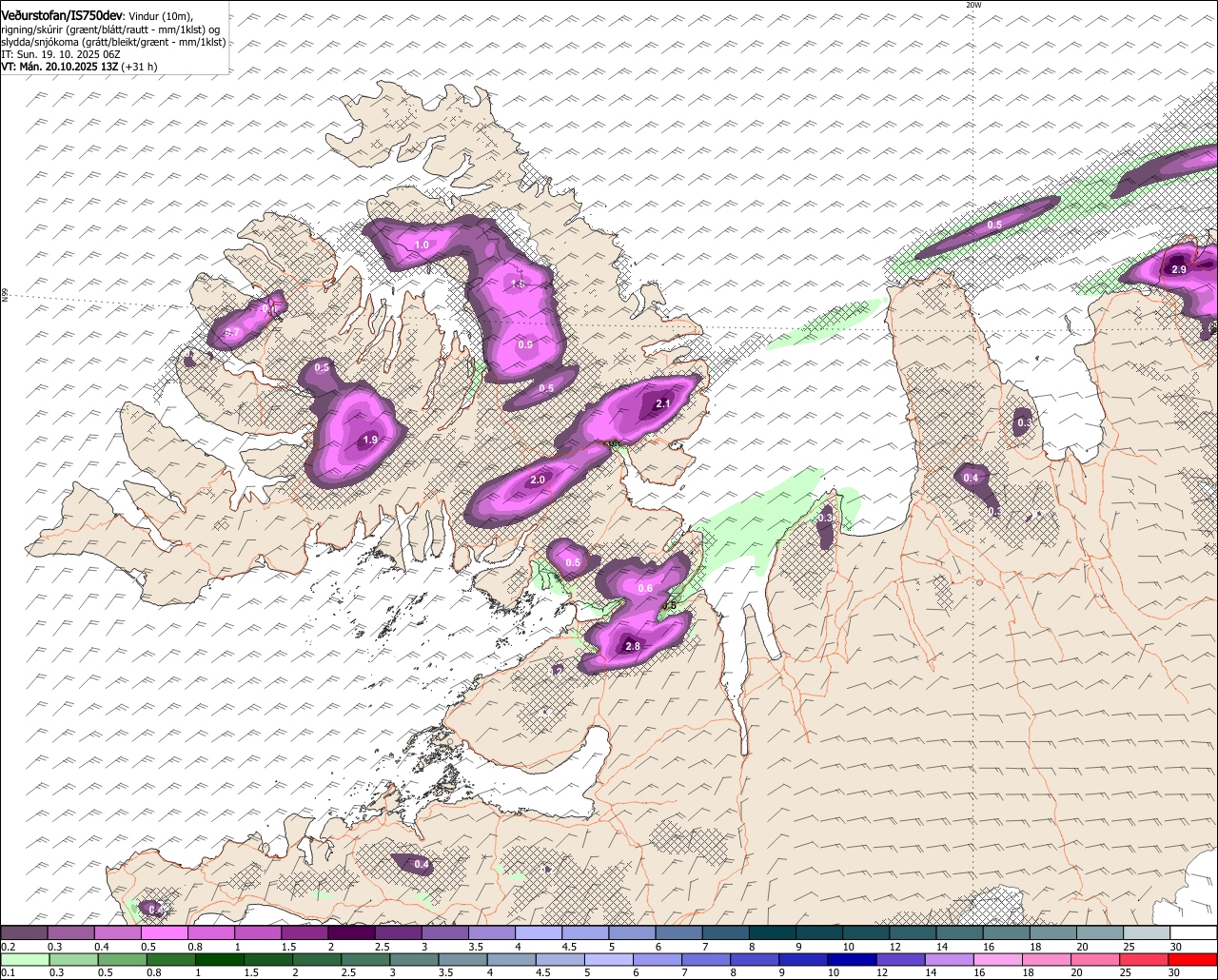Viewport: 1218px width, 980px height.
Task: Click dark green rain legend swatch labeled 1
Action: (220, 959)
